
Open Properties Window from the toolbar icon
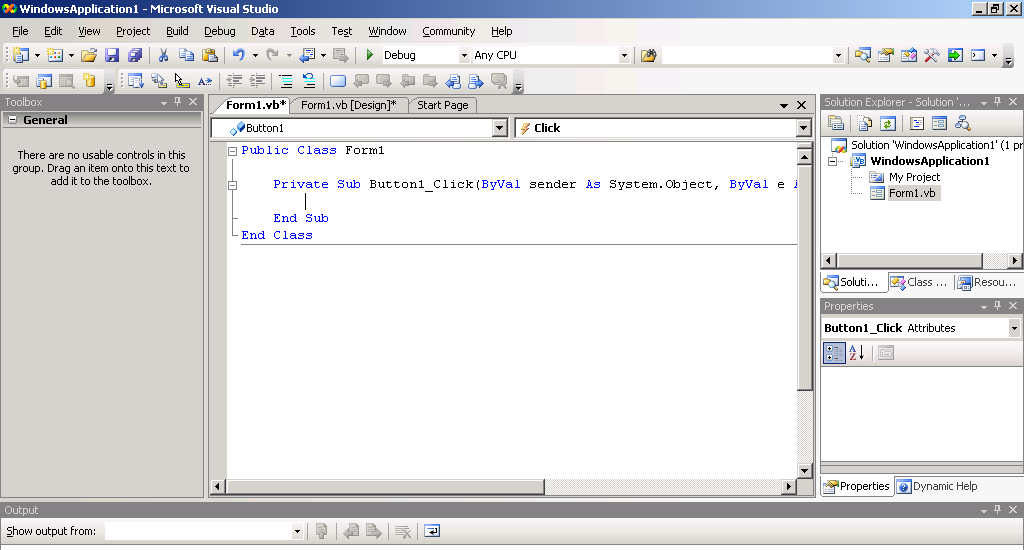pos(886,56)
